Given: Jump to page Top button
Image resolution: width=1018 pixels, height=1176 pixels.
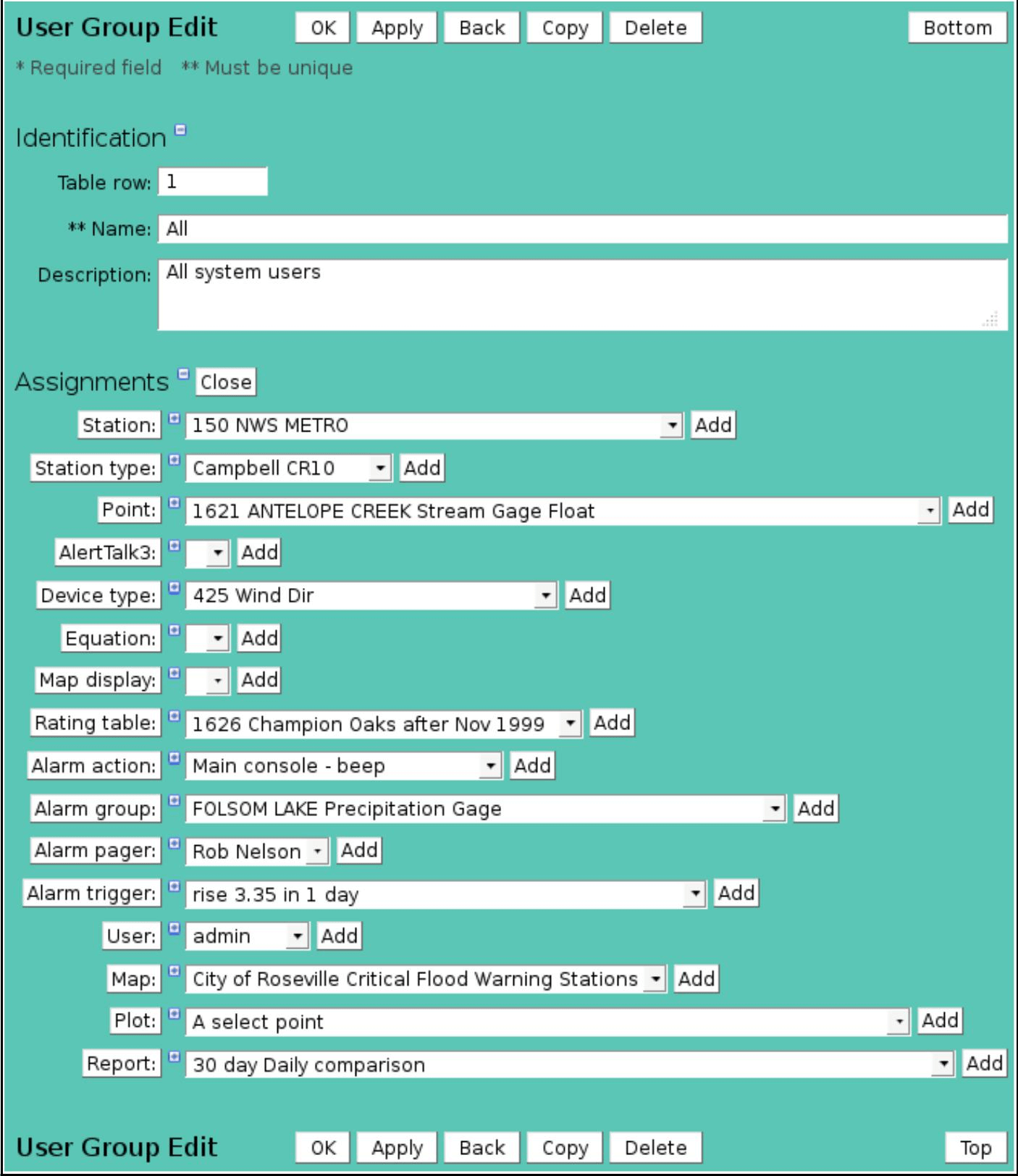Looking at the screenshot, I should pos(975,1148).
